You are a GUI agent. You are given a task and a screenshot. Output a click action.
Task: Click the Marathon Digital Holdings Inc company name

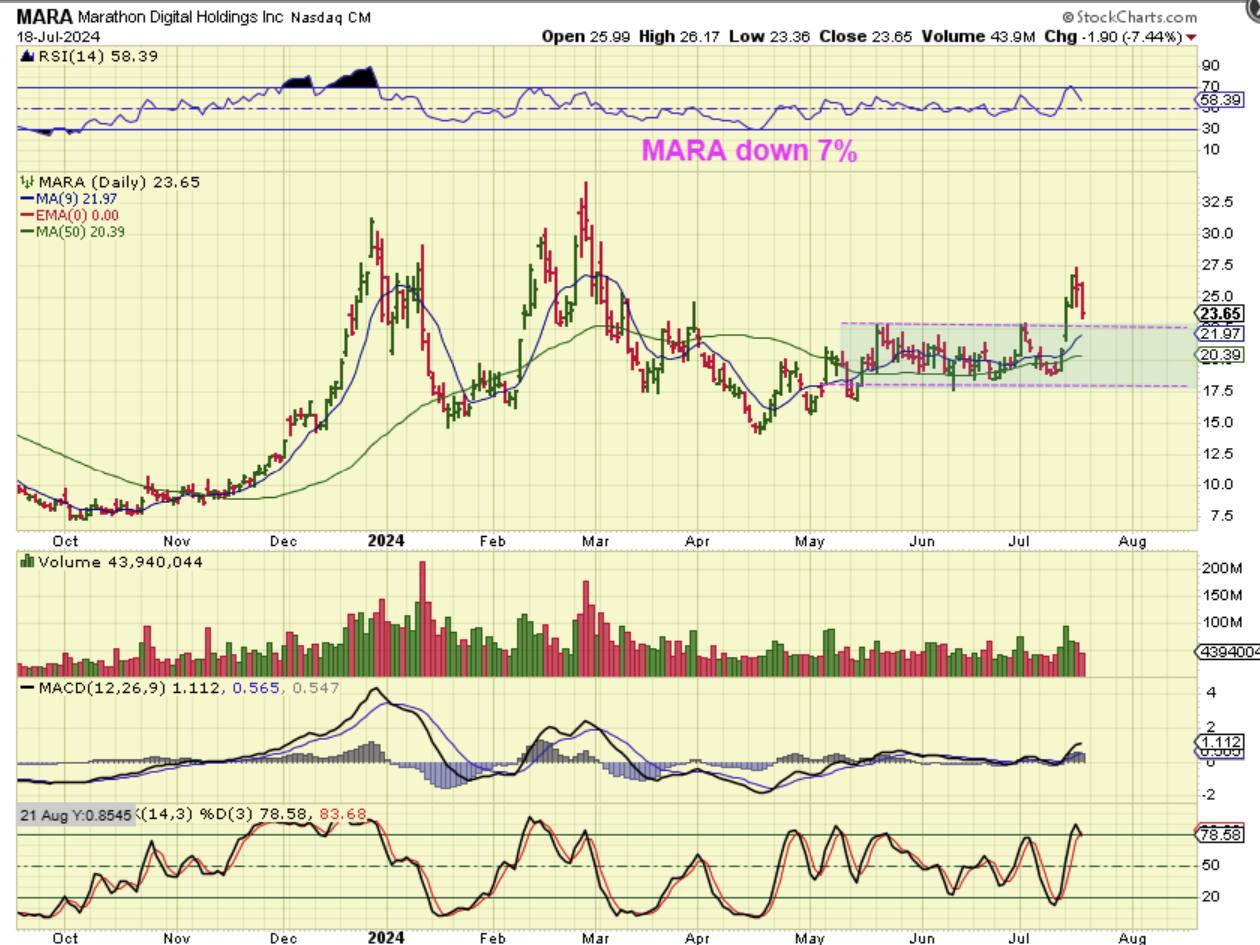[x=180, y=18]
